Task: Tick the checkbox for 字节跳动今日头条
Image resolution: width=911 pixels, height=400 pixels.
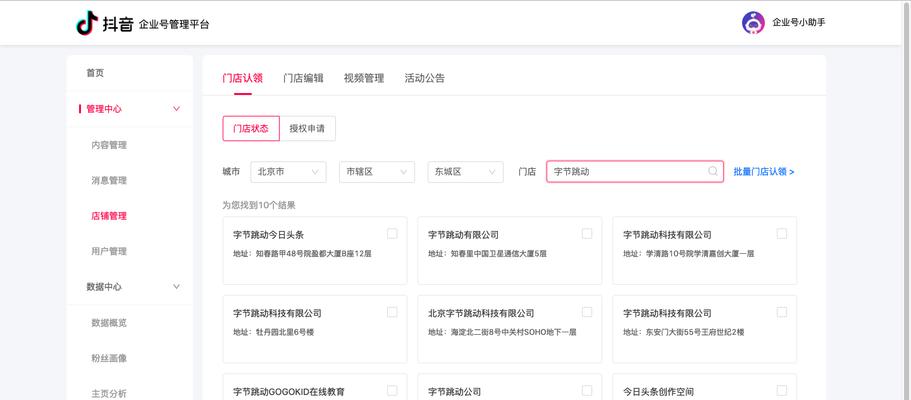Action: (x=392, y=234)
